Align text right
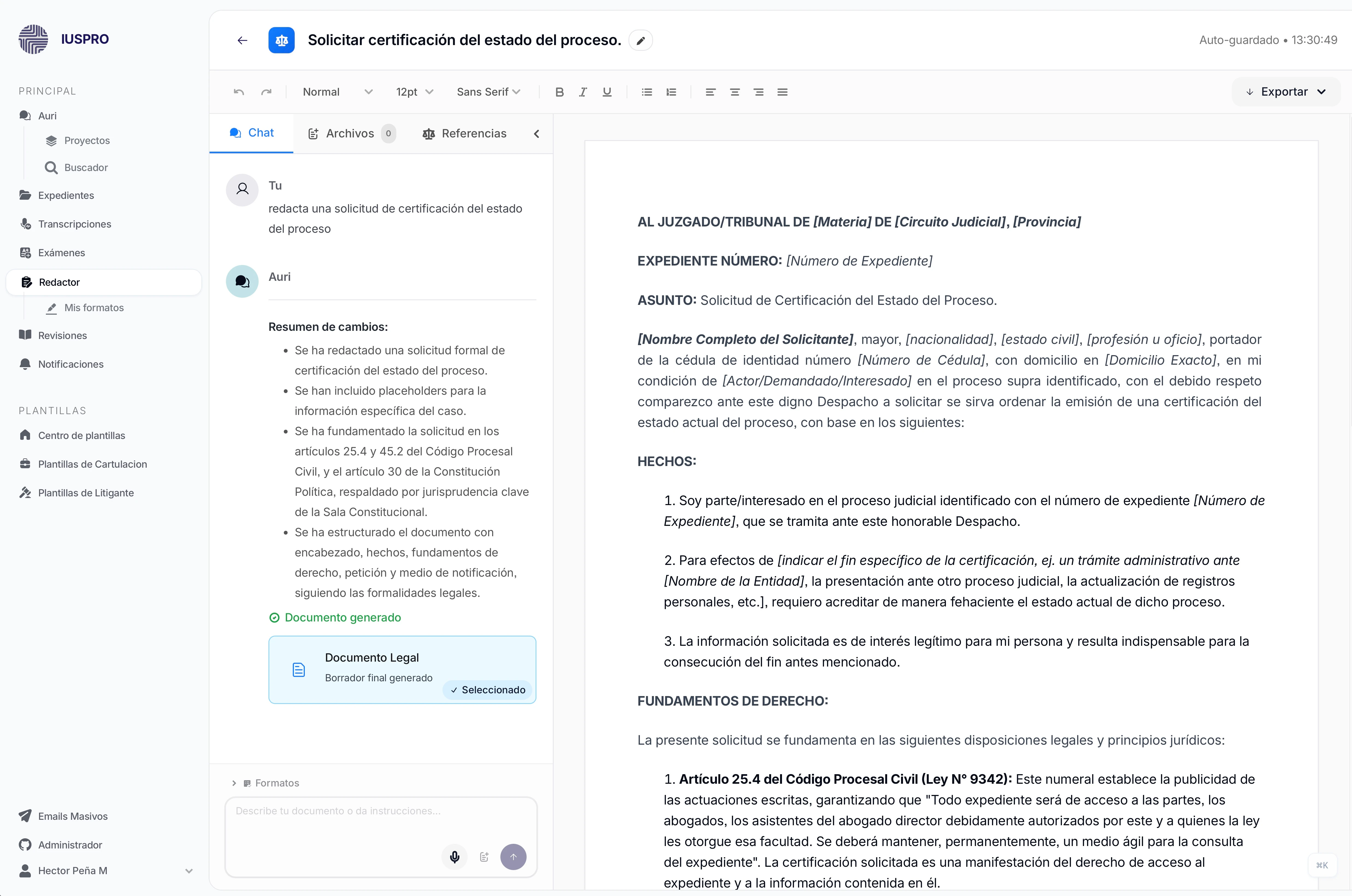 click(758, 92)
